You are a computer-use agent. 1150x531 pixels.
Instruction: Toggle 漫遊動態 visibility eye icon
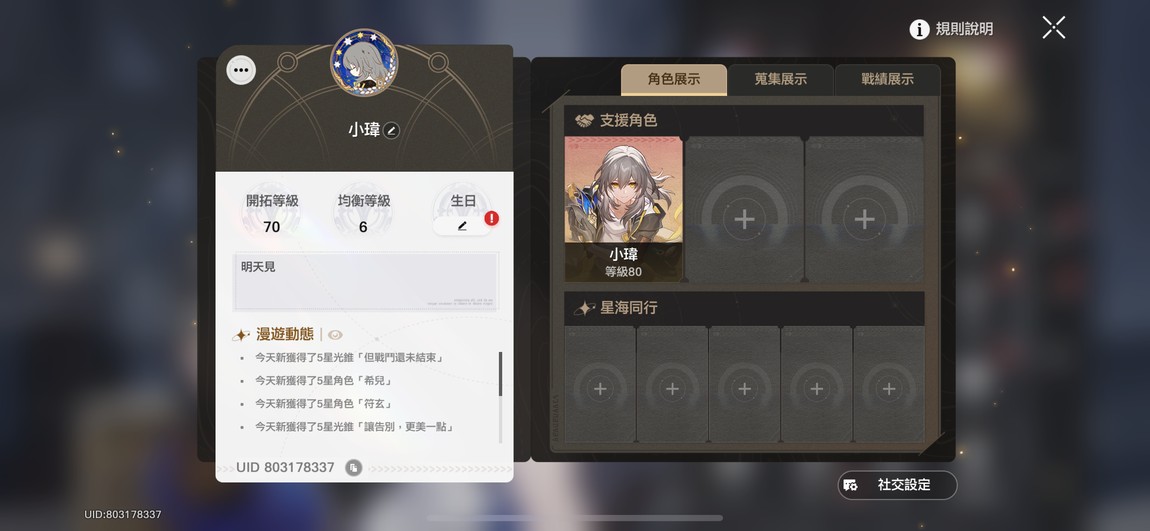[x=335, y=334]
